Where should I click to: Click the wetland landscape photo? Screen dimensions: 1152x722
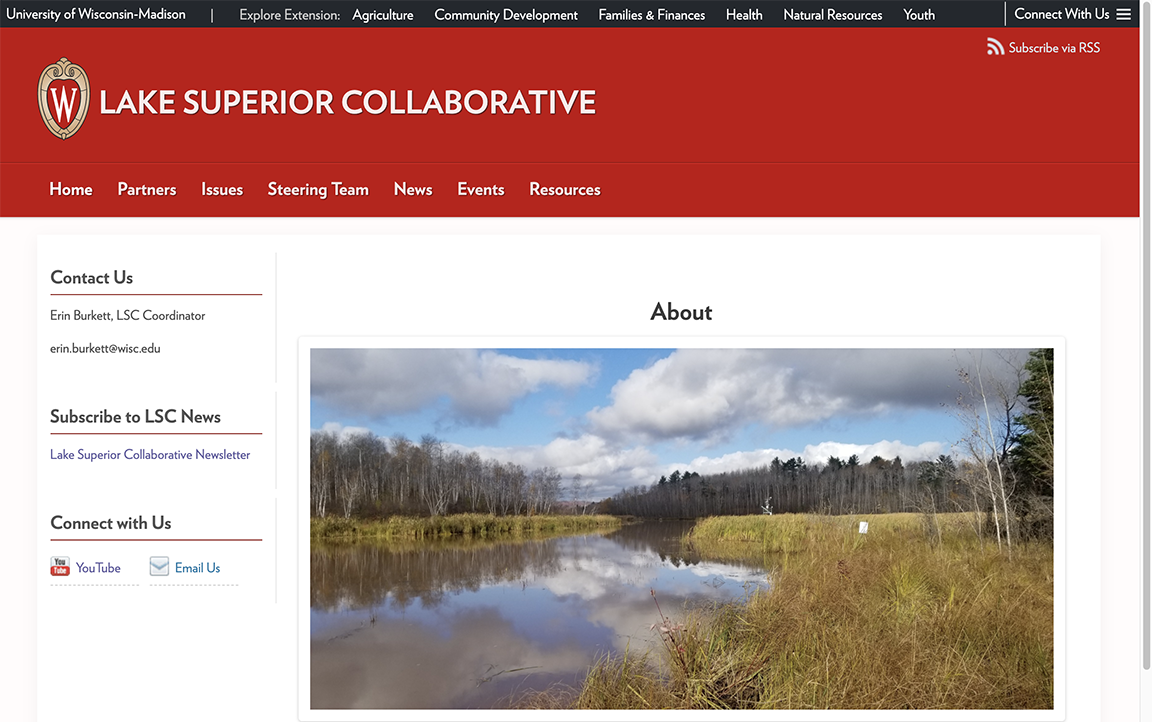pos(681,528)
